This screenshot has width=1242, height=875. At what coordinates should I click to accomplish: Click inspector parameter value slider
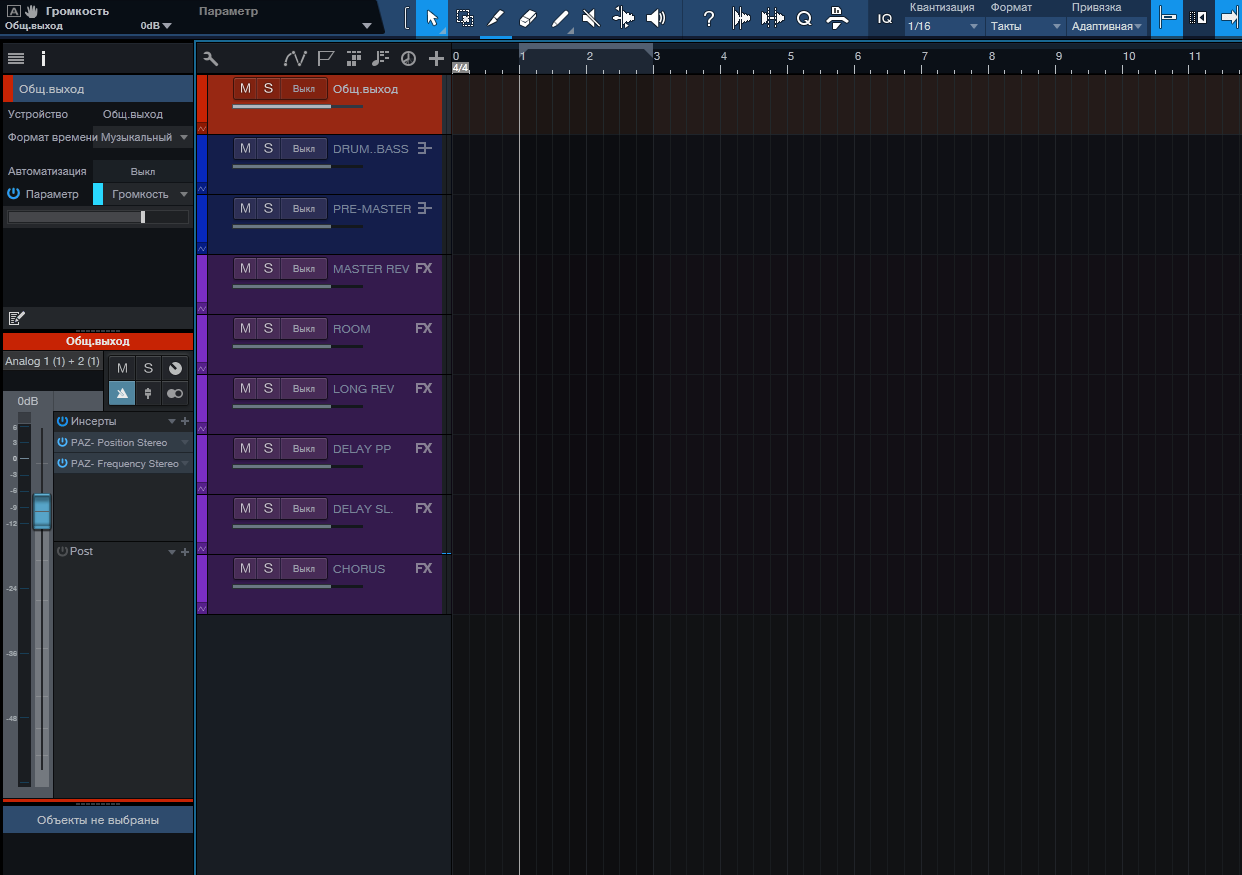[x=98, y=217]
